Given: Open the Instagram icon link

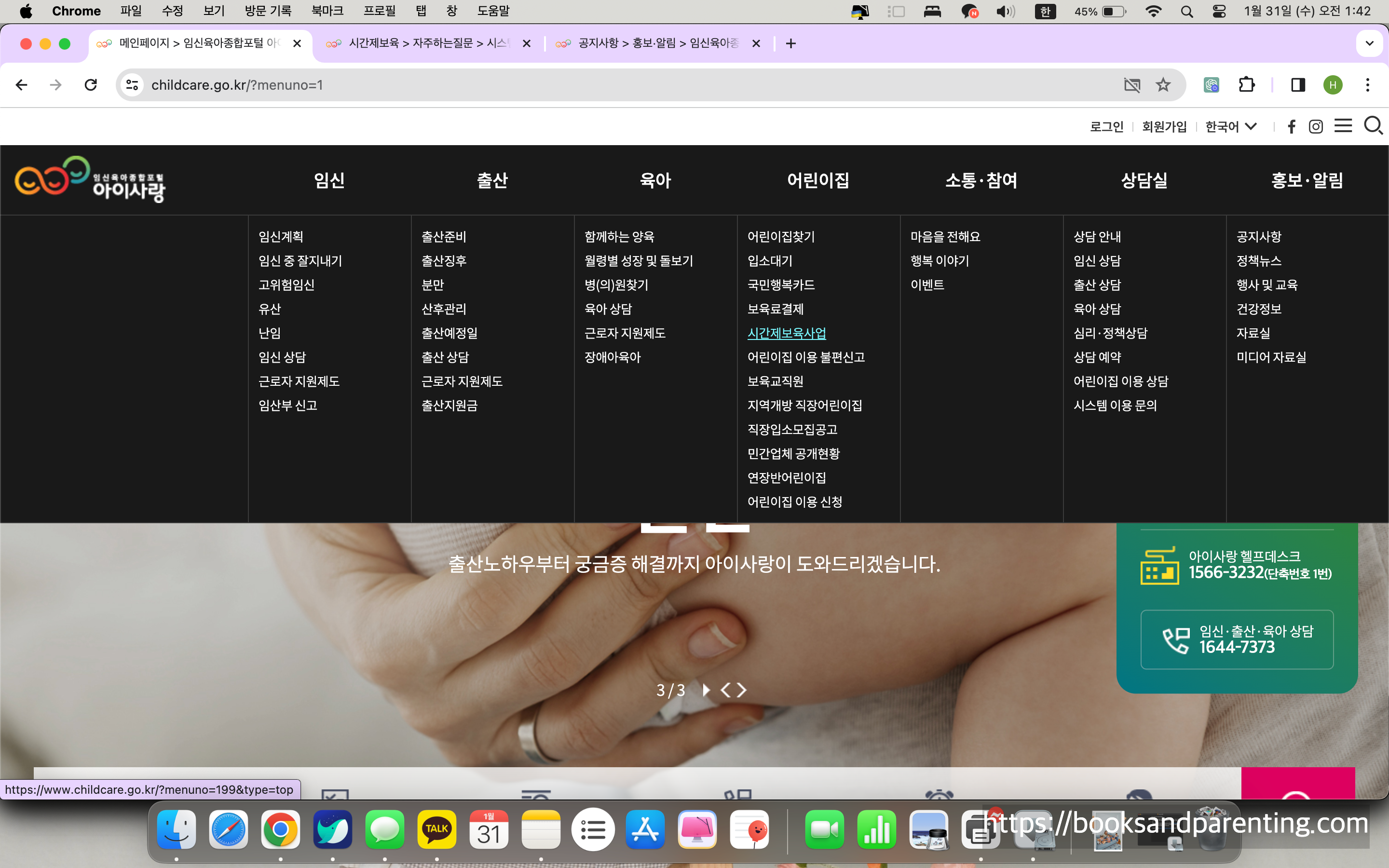Looking at the screenshot, I should 1316,126.
